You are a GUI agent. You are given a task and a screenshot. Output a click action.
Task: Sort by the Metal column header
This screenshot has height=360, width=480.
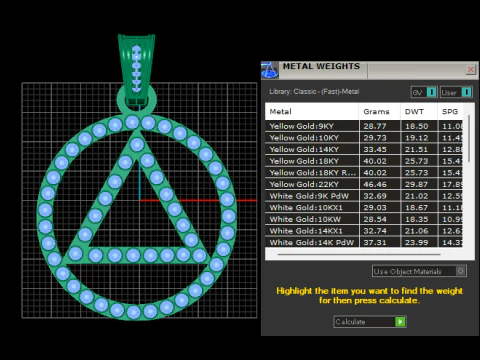coord(312,111)
